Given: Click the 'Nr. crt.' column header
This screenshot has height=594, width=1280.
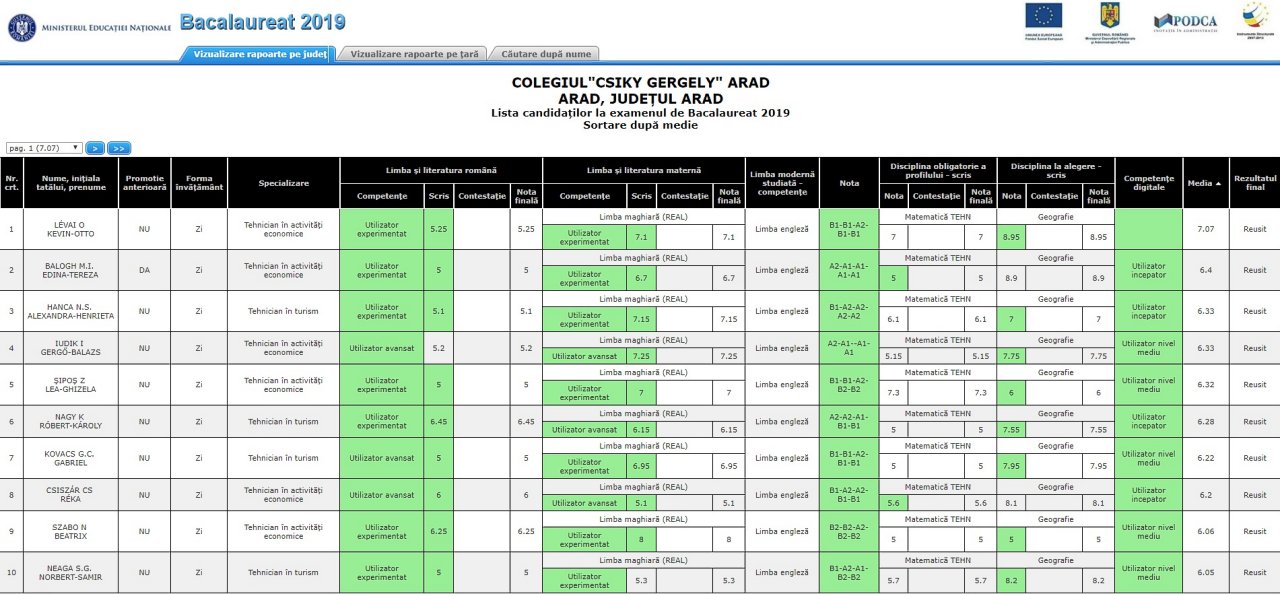Looking at the screenshot, I should (x=11, y=183).
